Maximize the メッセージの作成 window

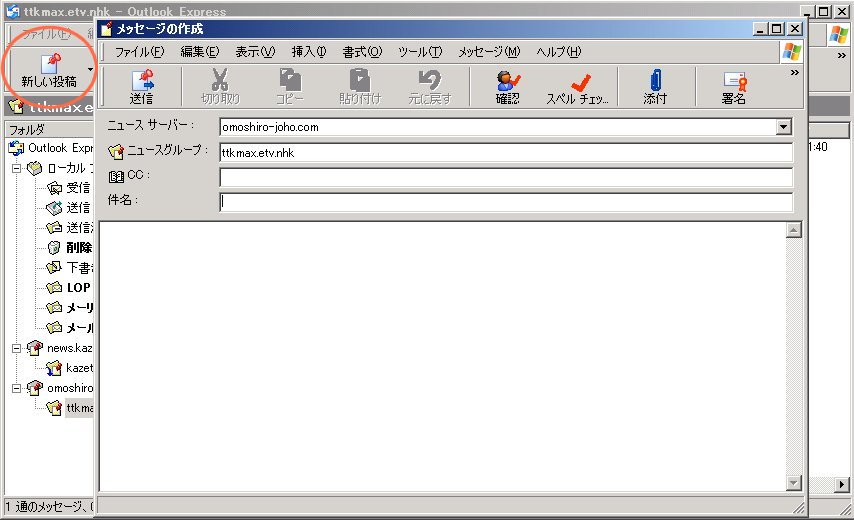[777, 28]
